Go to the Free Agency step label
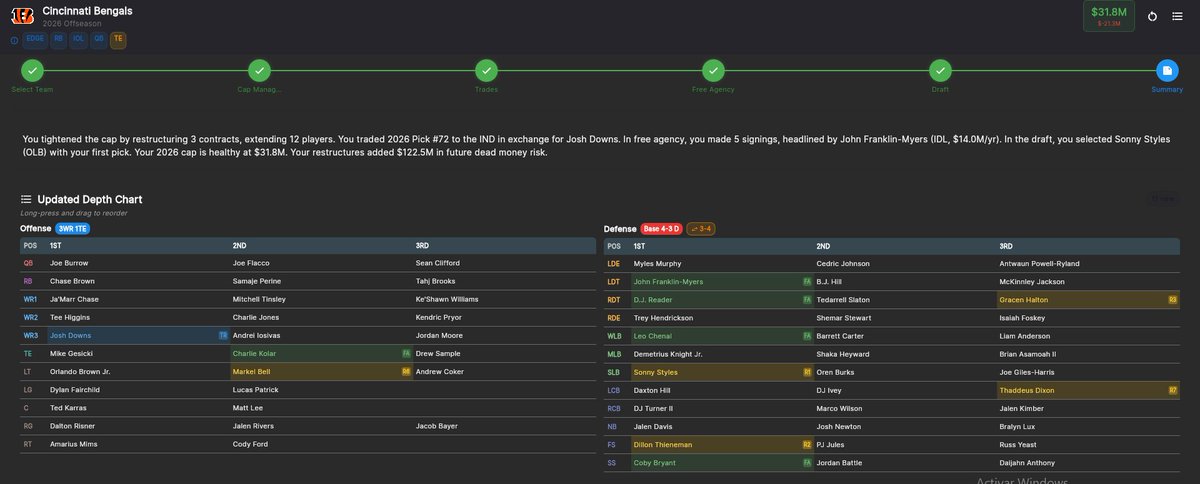Image resolution: width=1200 pixels, height=484 pixels. point(713,89)
